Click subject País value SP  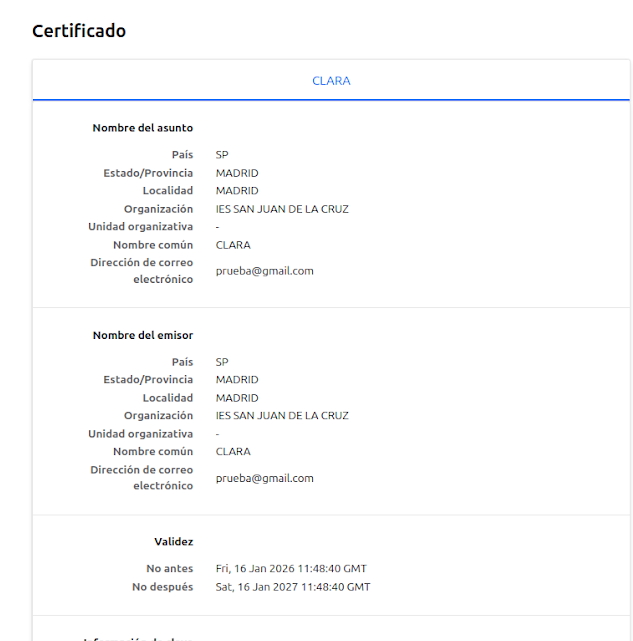222,155
